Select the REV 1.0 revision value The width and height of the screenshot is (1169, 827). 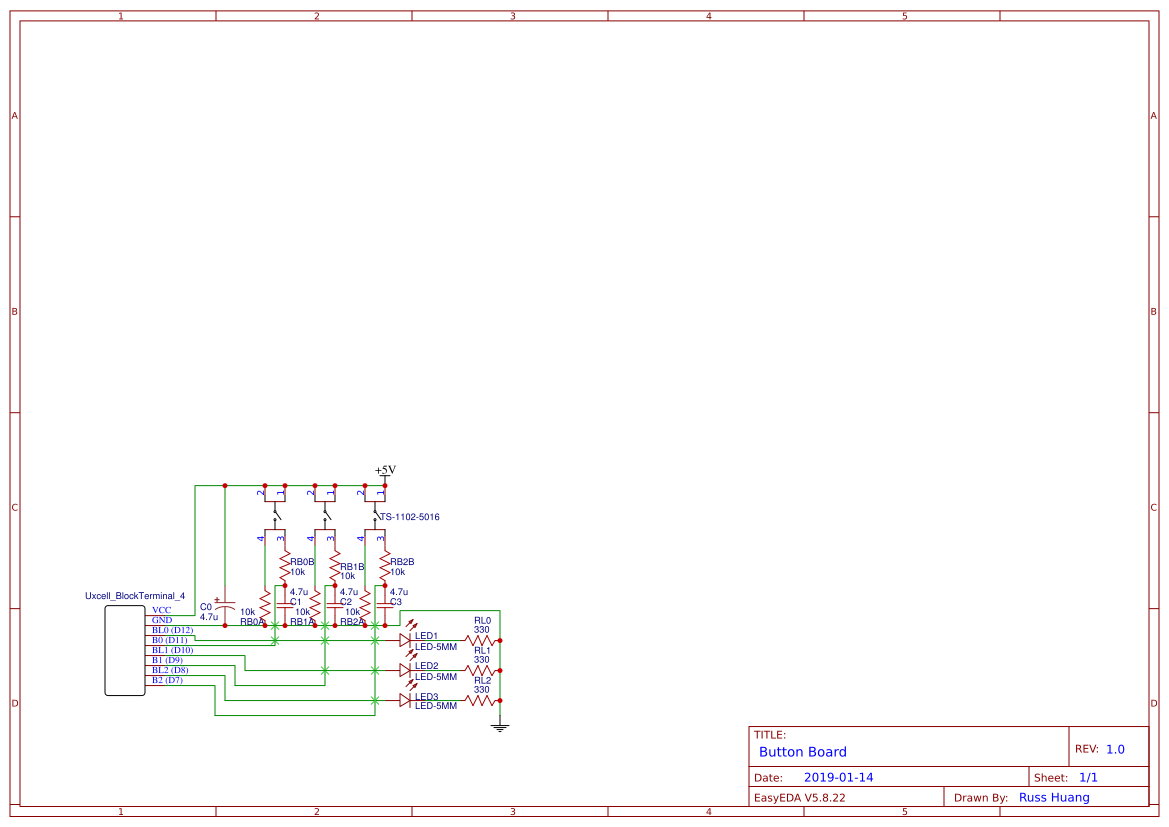pos(1115,749)
